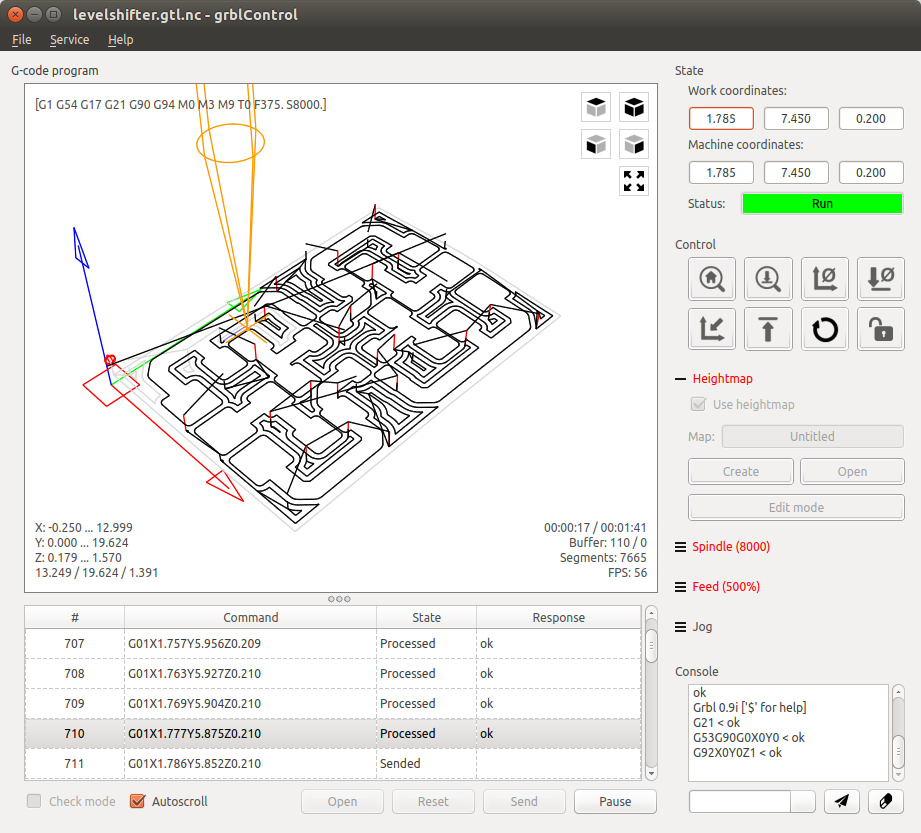921x833 pixels.
Task: Expand the Feed (500%) panel
Action: pos(718,587)
